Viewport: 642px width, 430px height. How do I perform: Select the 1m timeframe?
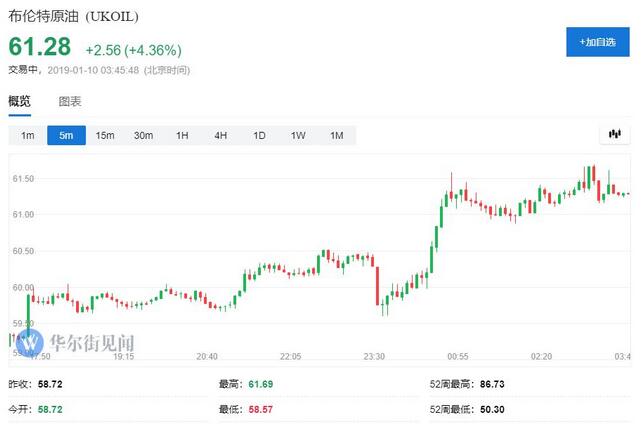click(28, 135)
